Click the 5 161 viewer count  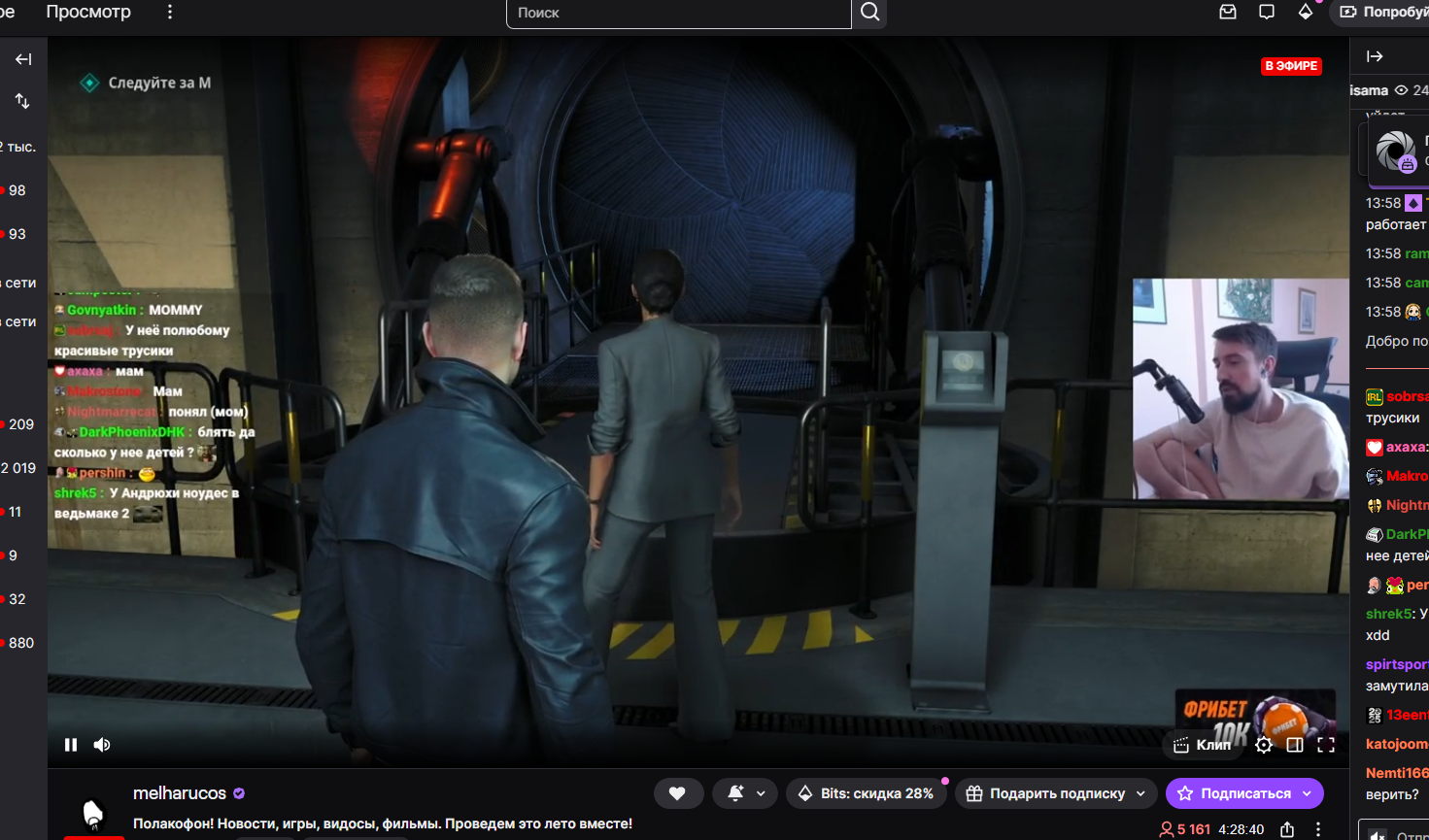coord(1194,829)
